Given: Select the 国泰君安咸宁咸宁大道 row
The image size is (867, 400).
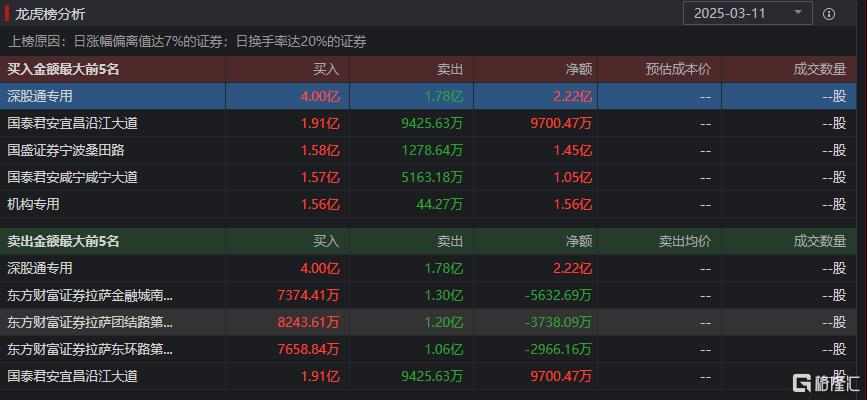Looking at the screenshot, I should click(x=428, y=177).
